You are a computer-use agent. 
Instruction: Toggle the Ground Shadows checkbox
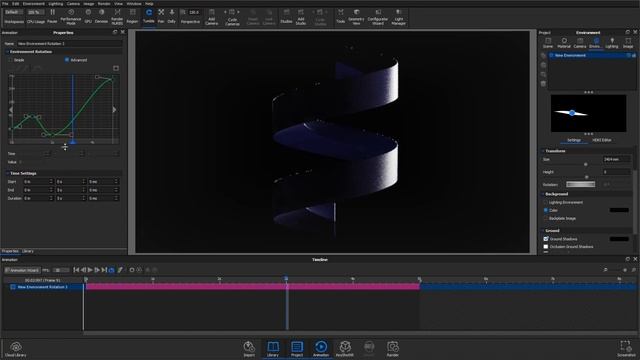click(546, 239)
